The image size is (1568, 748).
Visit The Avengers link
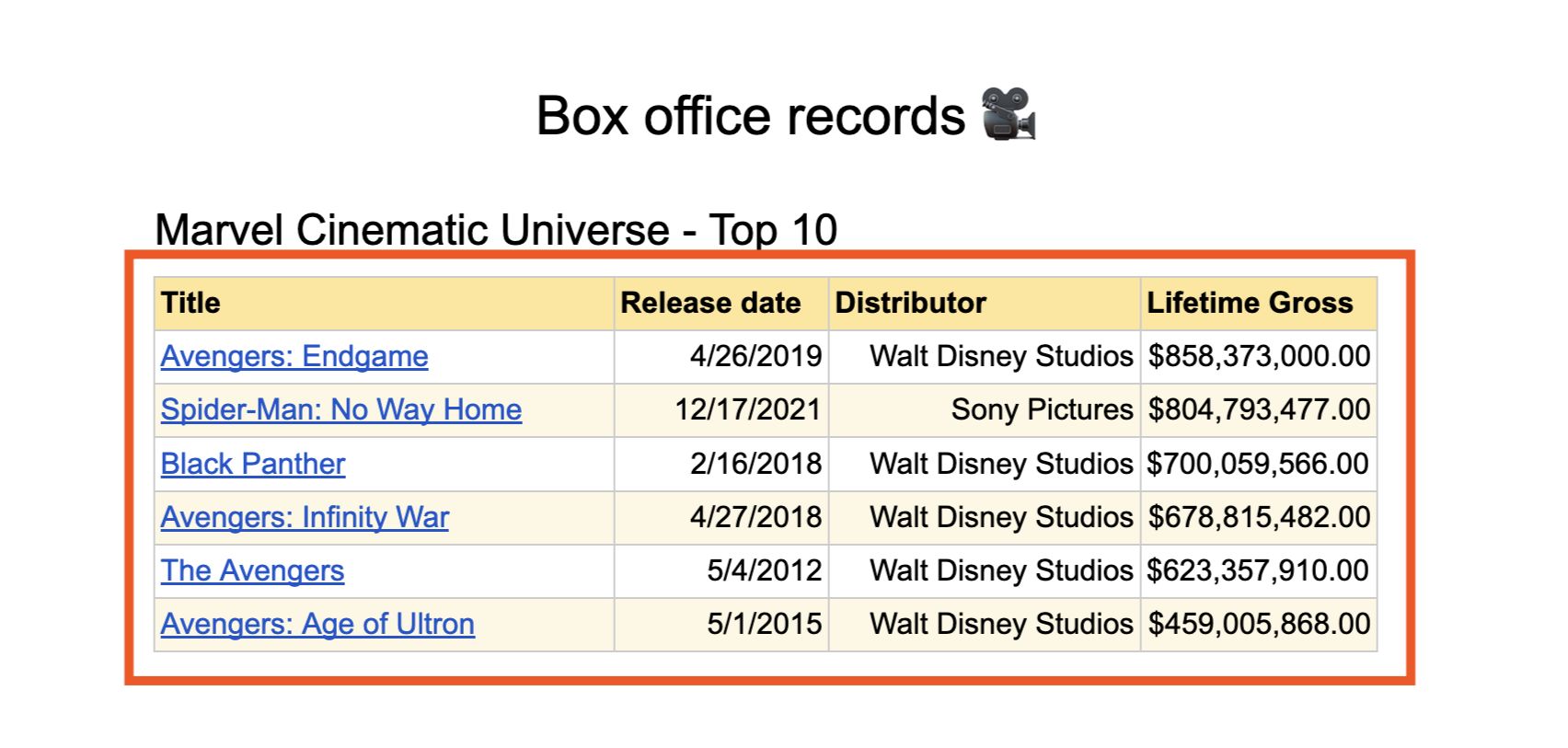pyautogui.click(x=253, y=570)
